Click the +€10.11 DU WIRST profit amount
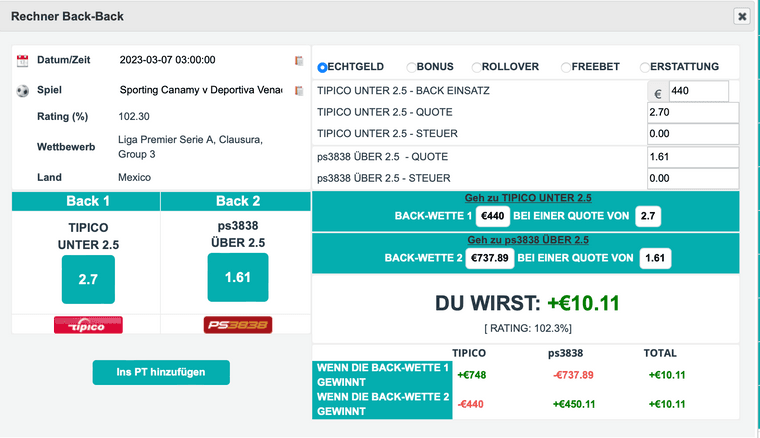Image resolution: width=760 pixels, height=438 pixels. (x=584, y=303)
